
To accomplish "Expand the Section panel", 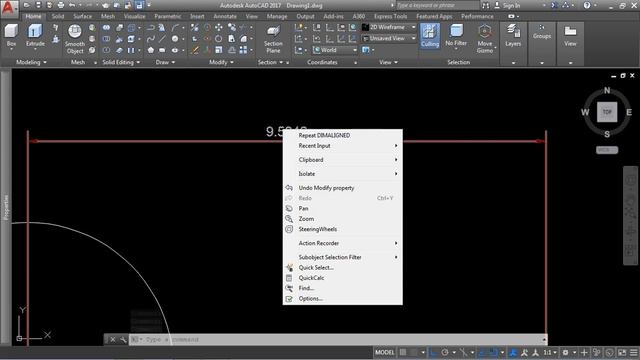I will (270, 62).
